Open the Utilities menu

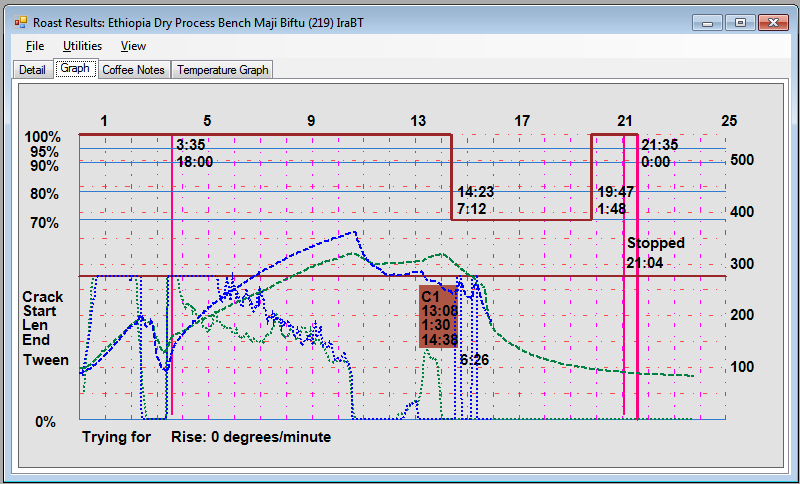pyautogui.click(x=82, y=46)
